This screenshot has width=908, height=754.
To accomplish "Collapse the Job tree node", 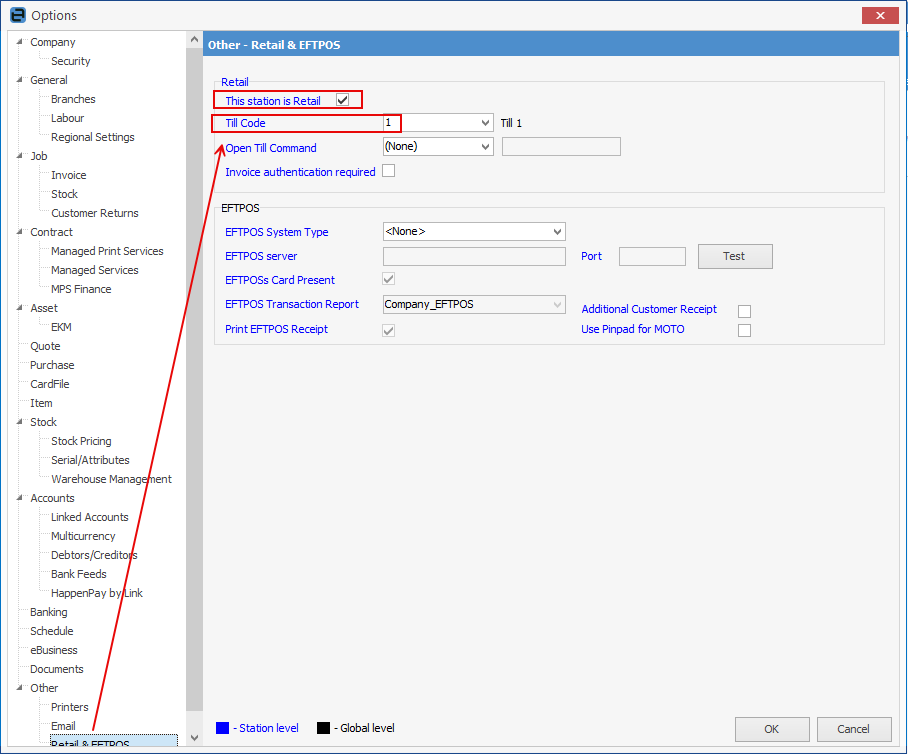I will click(x=19, y=156).
